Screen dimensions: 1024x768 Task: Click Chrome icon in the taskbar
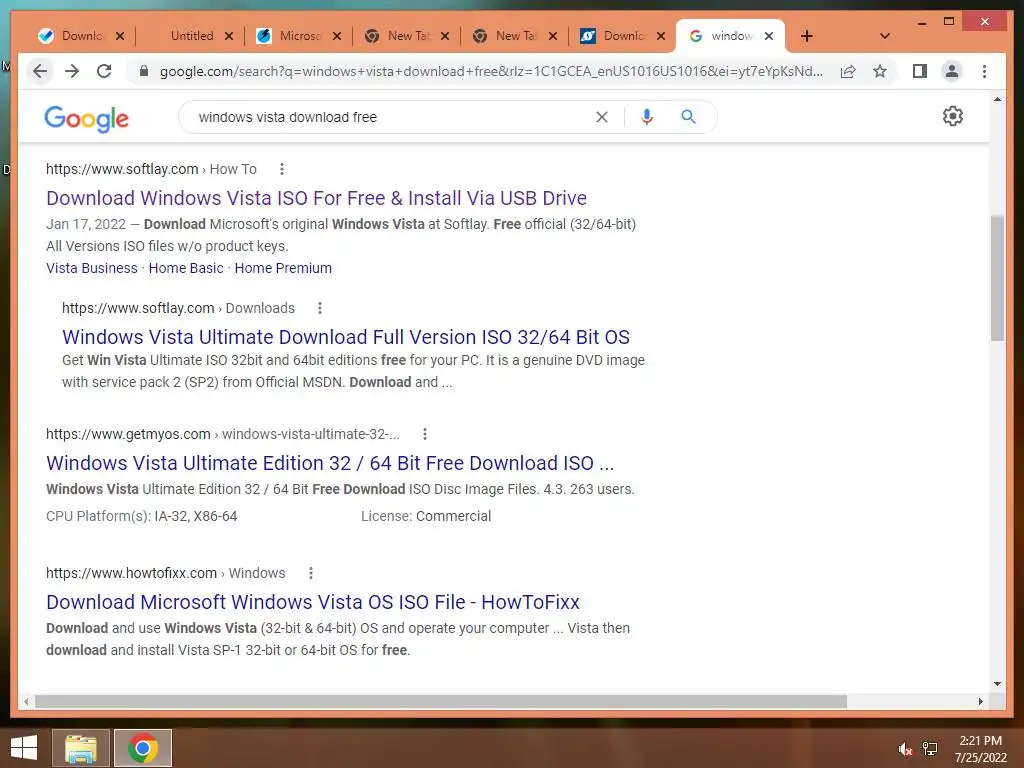pyautogui.click(x=143, y=748)
